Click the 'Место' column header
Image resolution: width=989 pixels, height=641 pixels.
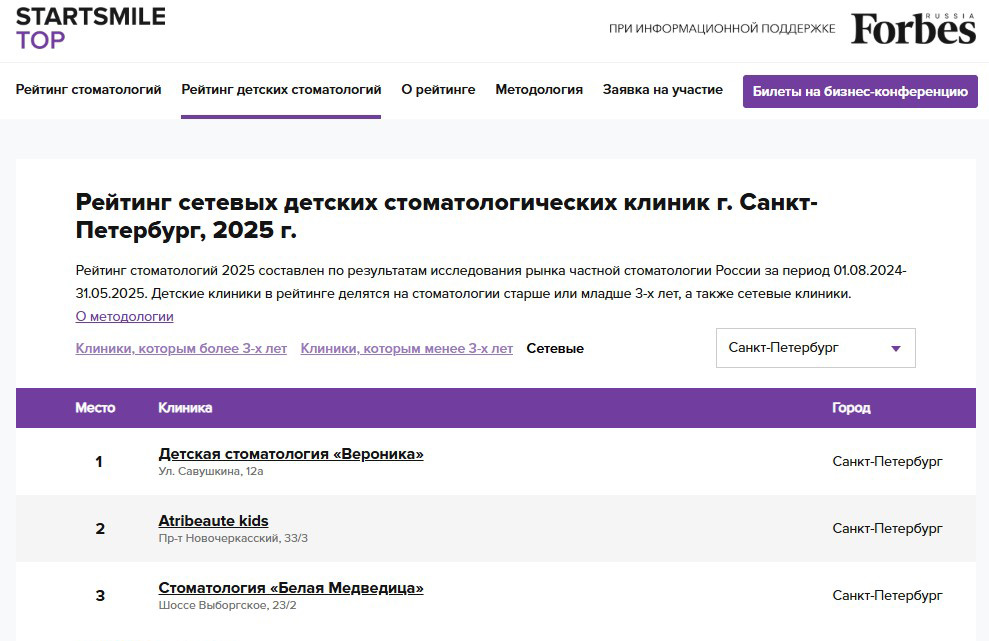(95, 408)
